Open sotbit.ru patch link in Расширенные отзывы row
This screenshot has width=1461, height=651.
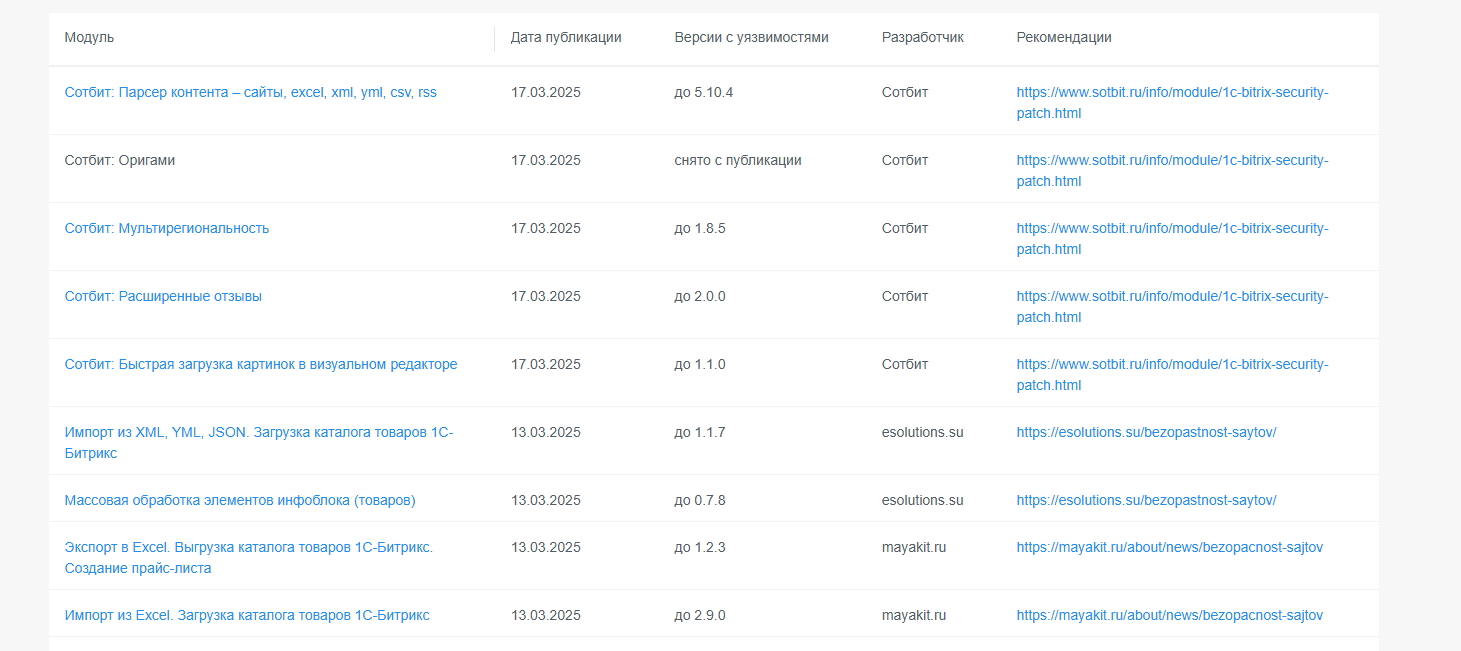coord(1173,306)
